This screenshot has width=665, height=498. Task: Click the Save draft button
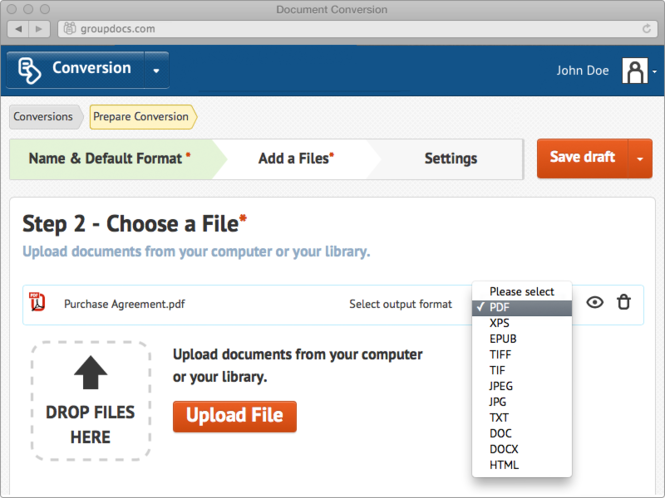pyautogui.click(x=582, y=158)
